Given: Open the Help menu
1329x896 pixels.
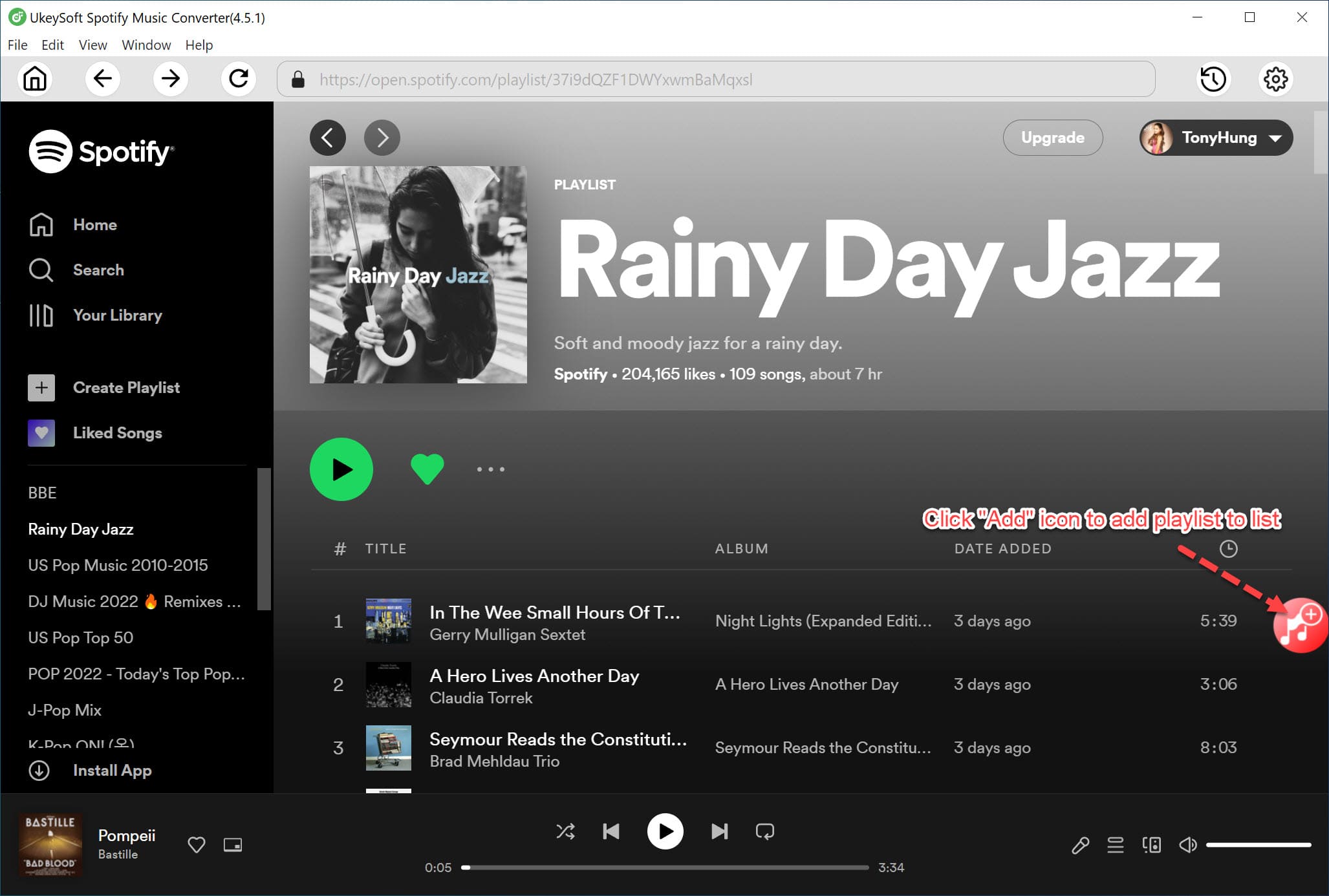Looking at the screenshot, I should tap(198, 45).
